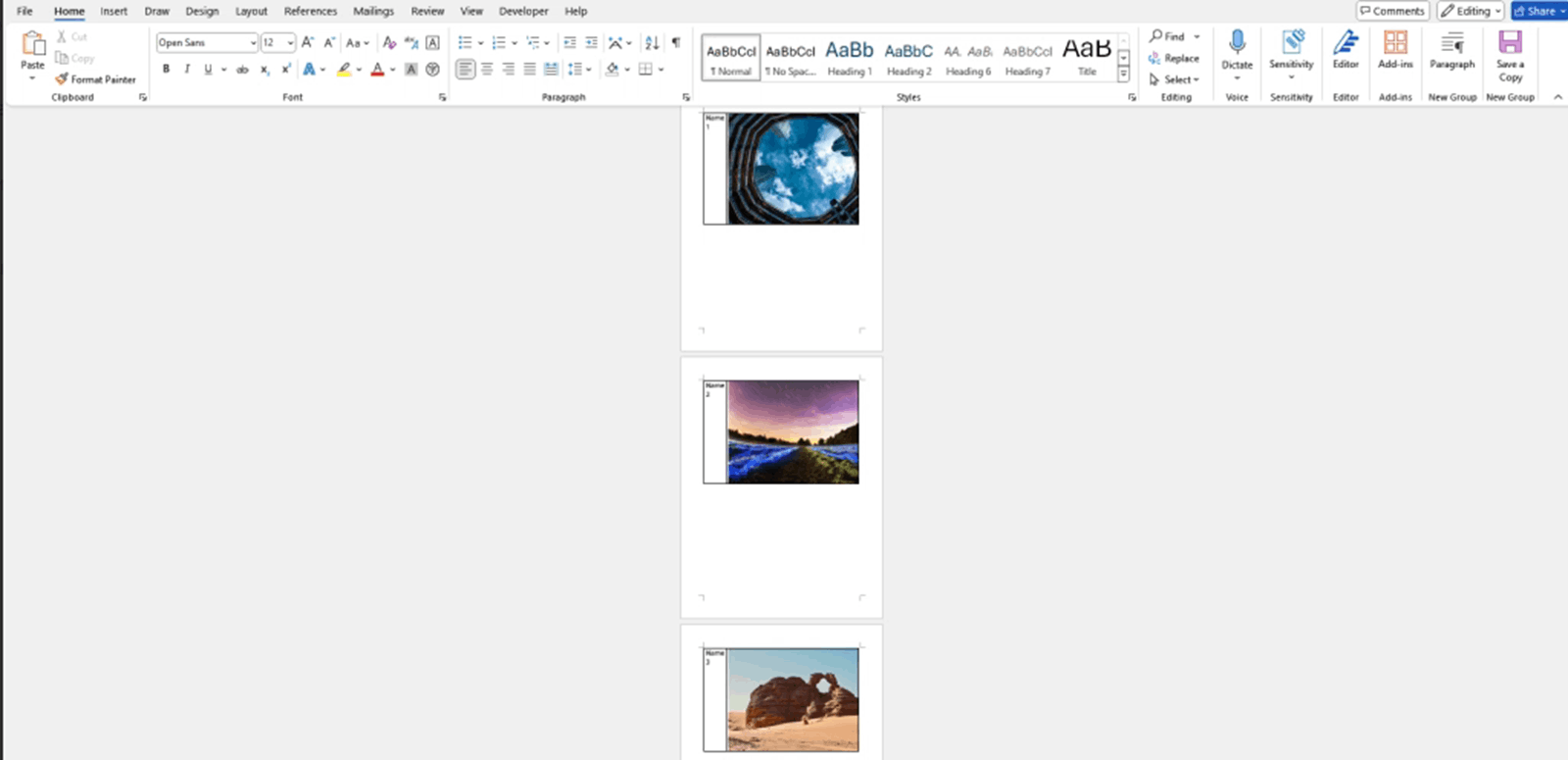Open the font size dropdown
Image resolution: width=1568 pixels, height=760 pixels.
click(x=290, y=43)
